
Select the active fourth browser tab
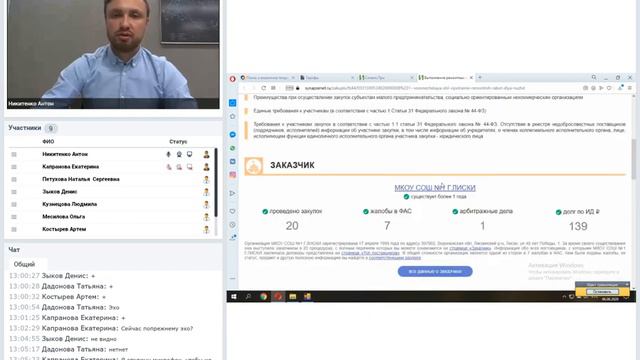pyautogui.click(x=445, y=78)
